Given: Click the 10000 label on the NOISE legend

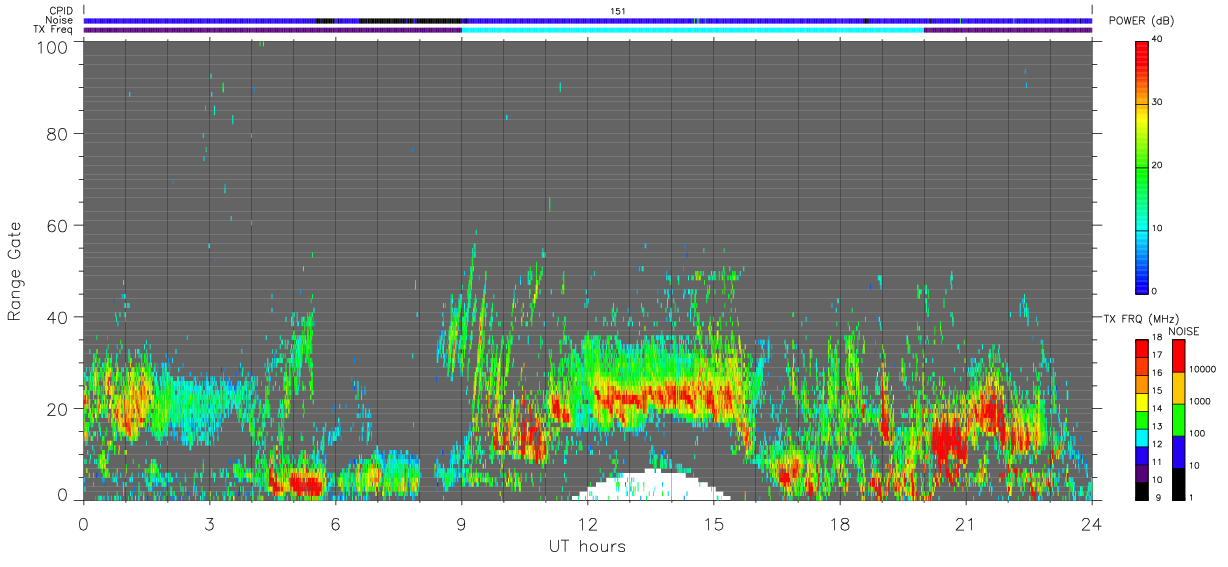Looking at the screenshot, I should (1200, 369).
